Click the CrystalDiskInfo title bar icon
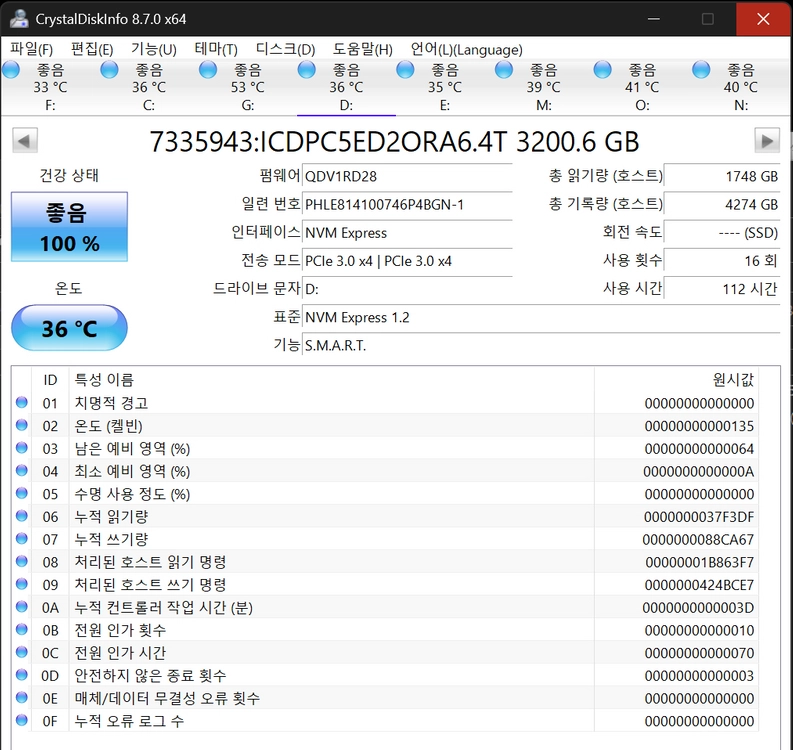793x750 pixels. pos(19,19)
